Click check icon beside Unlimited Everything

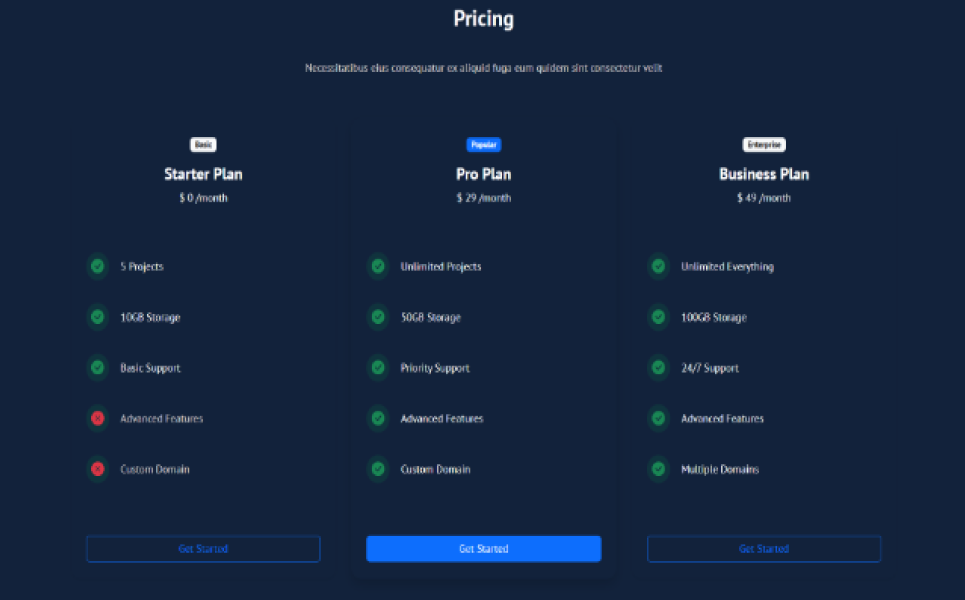pos(658,267)
